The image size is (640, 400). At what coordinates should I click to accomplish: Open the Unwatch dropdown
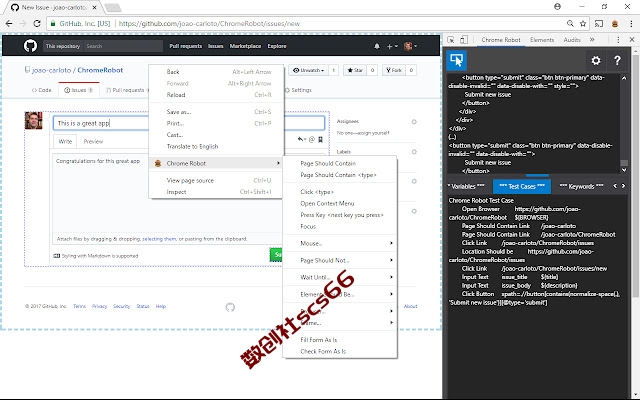(309, 70)
